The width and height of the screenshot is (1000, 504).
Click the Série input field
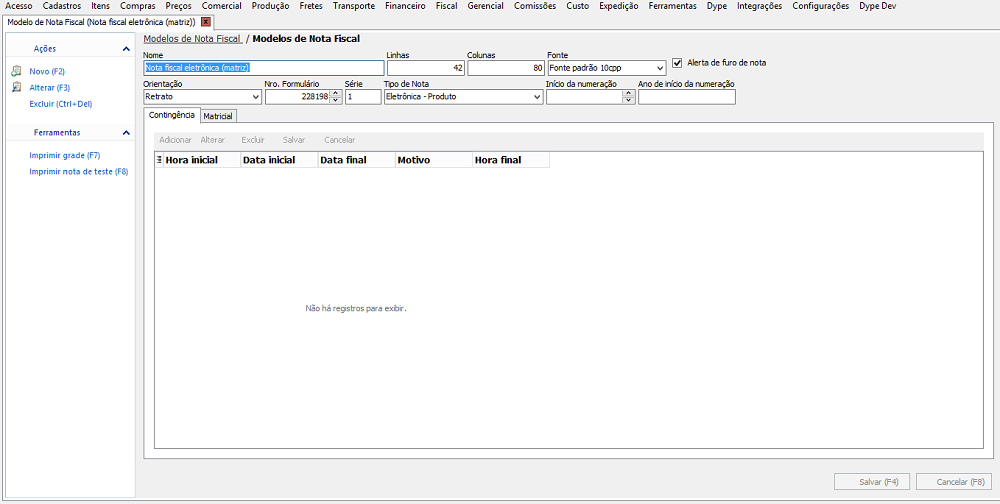pos(363,97)
